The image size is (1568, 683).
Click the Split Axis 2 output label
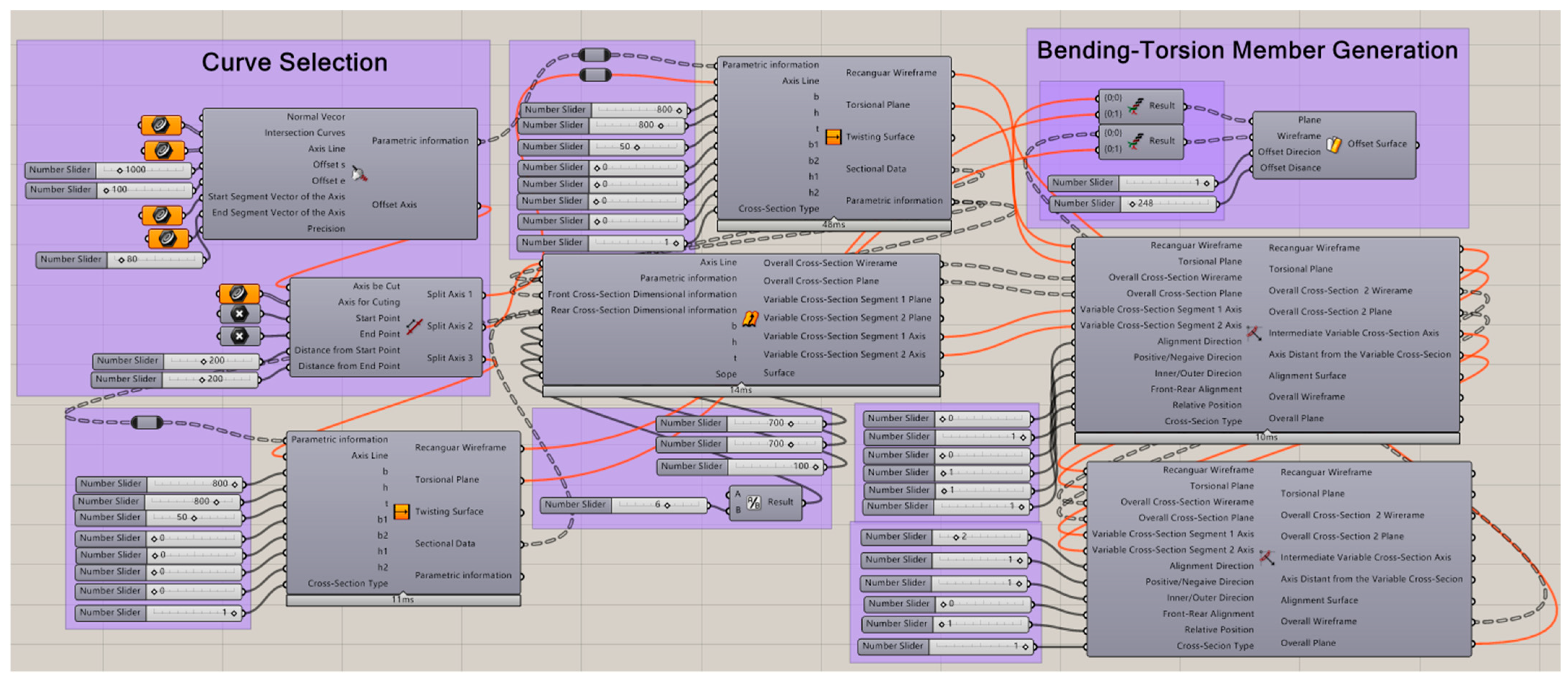[x=449, y=326]
